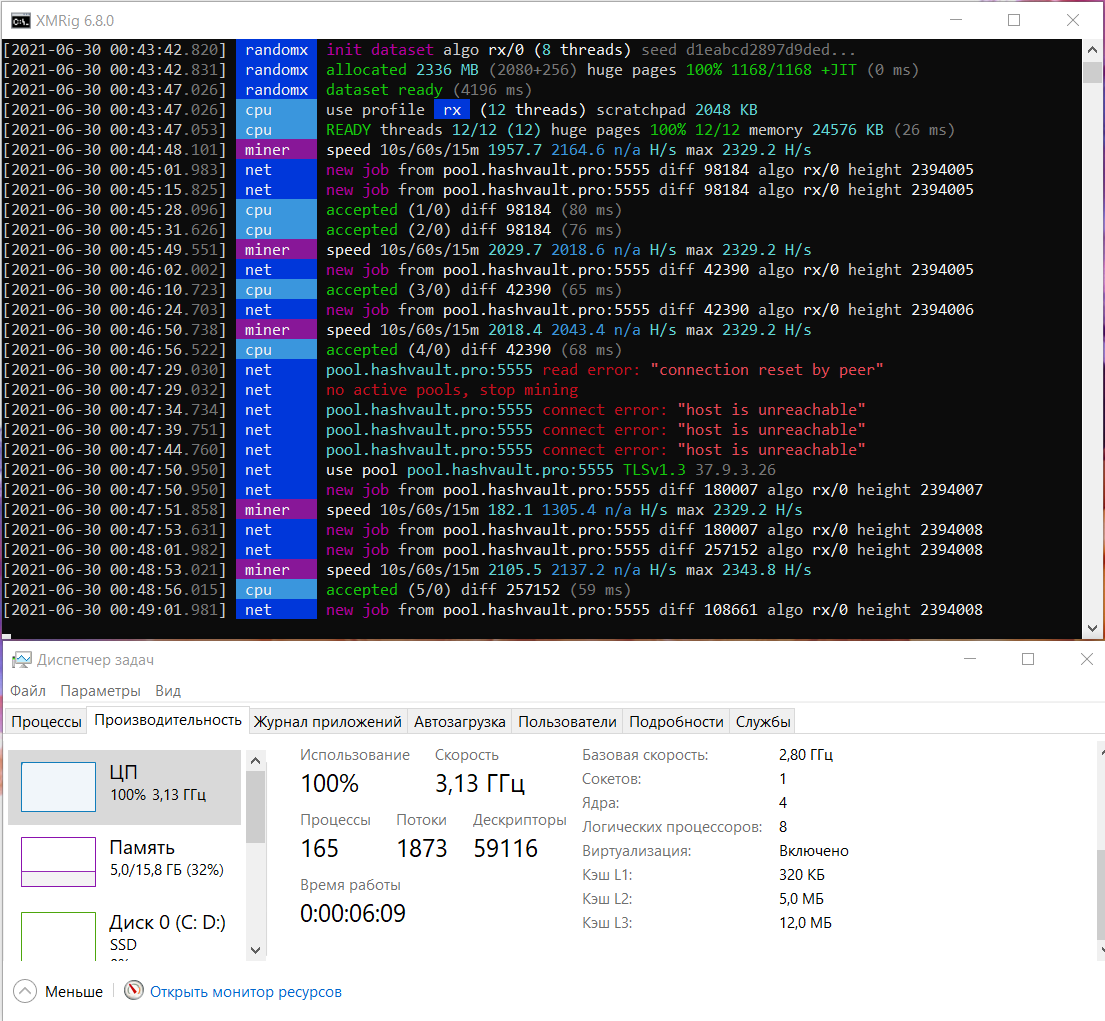Click the last log line diff 108661
Screen dimensions: 1105x1021
point(654,610)
